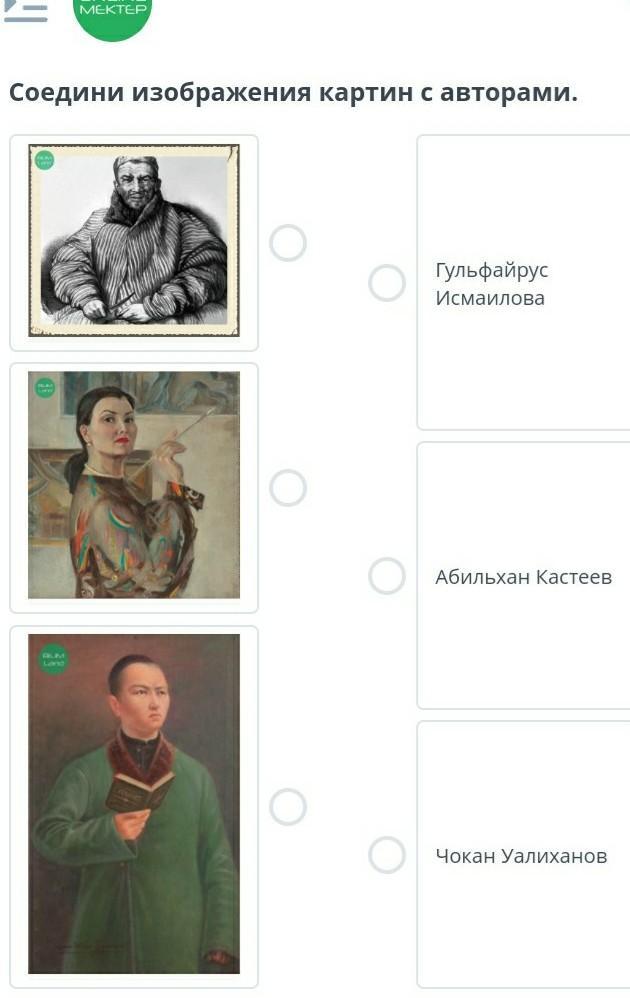Select connector circle for Гульфайрус Исмаилова

click(x=387, y=283)
